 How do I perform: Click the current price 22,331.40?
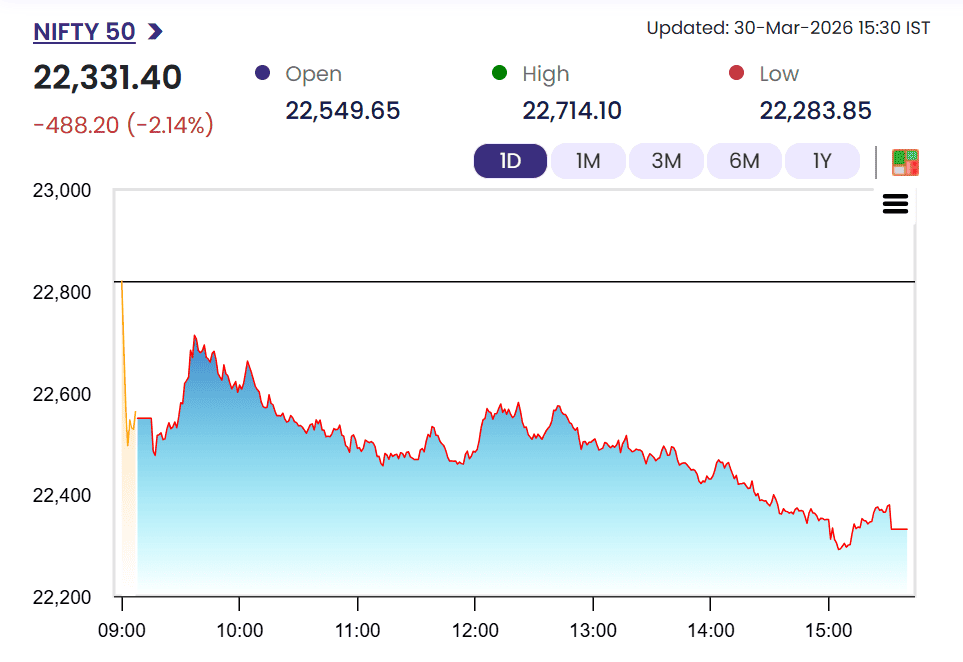106,77
